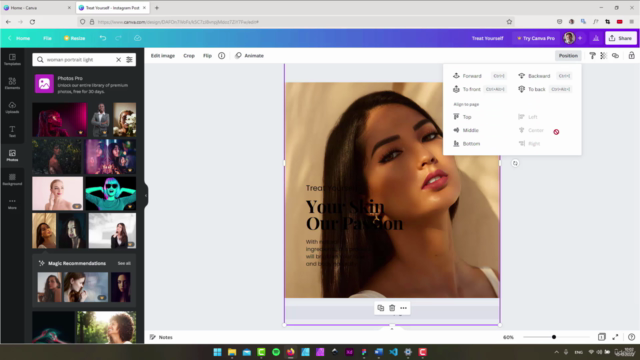Open the Uploads sidebar panel
This screenshot has height=360, width=640.
pyautogui.click(x=12, y=107)
